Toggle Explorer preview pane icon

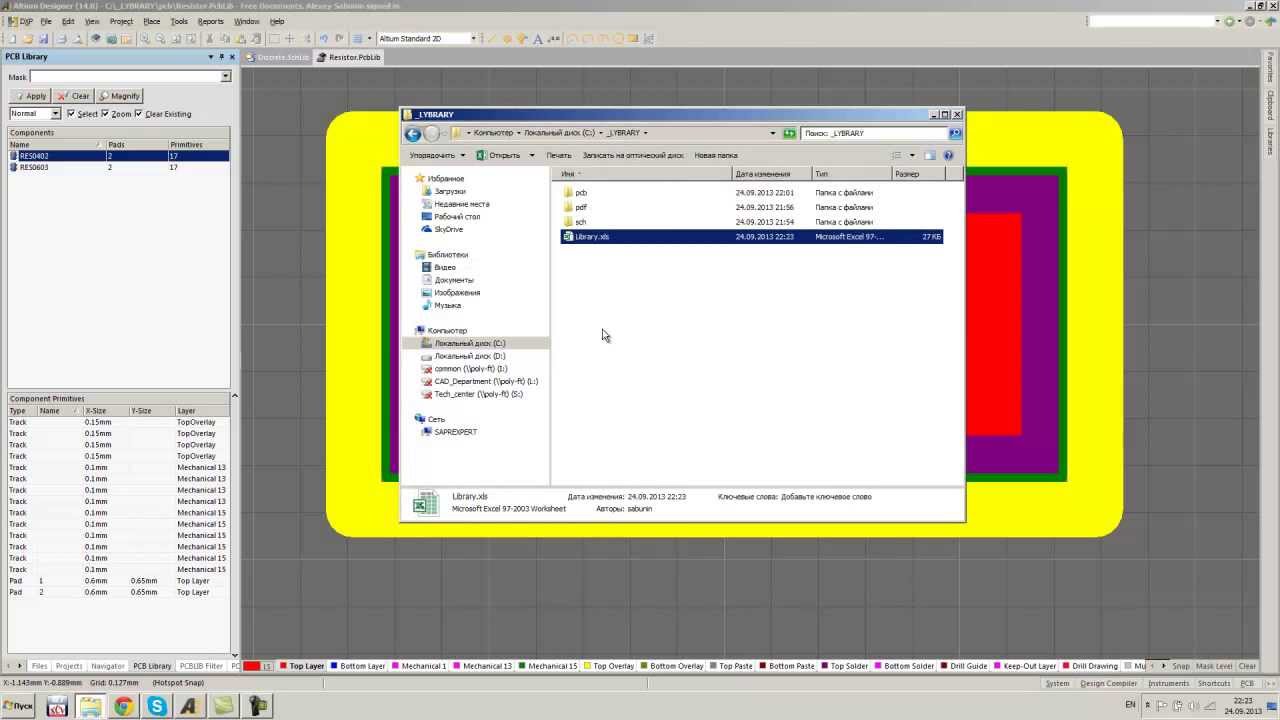point(929,155)
